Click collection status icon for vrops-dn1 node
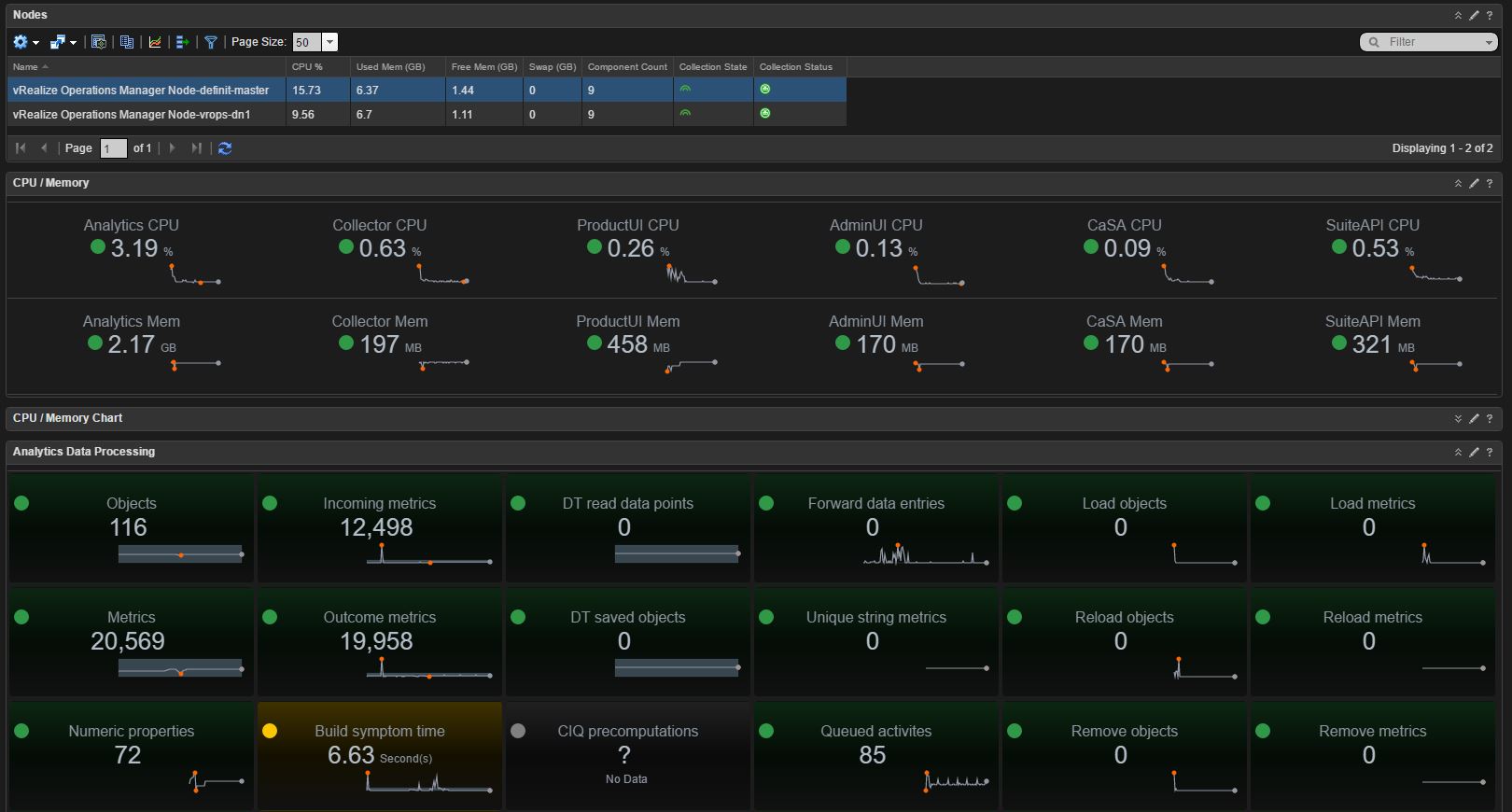Screen dimensions: 1512x812 [x=765, y=113]
